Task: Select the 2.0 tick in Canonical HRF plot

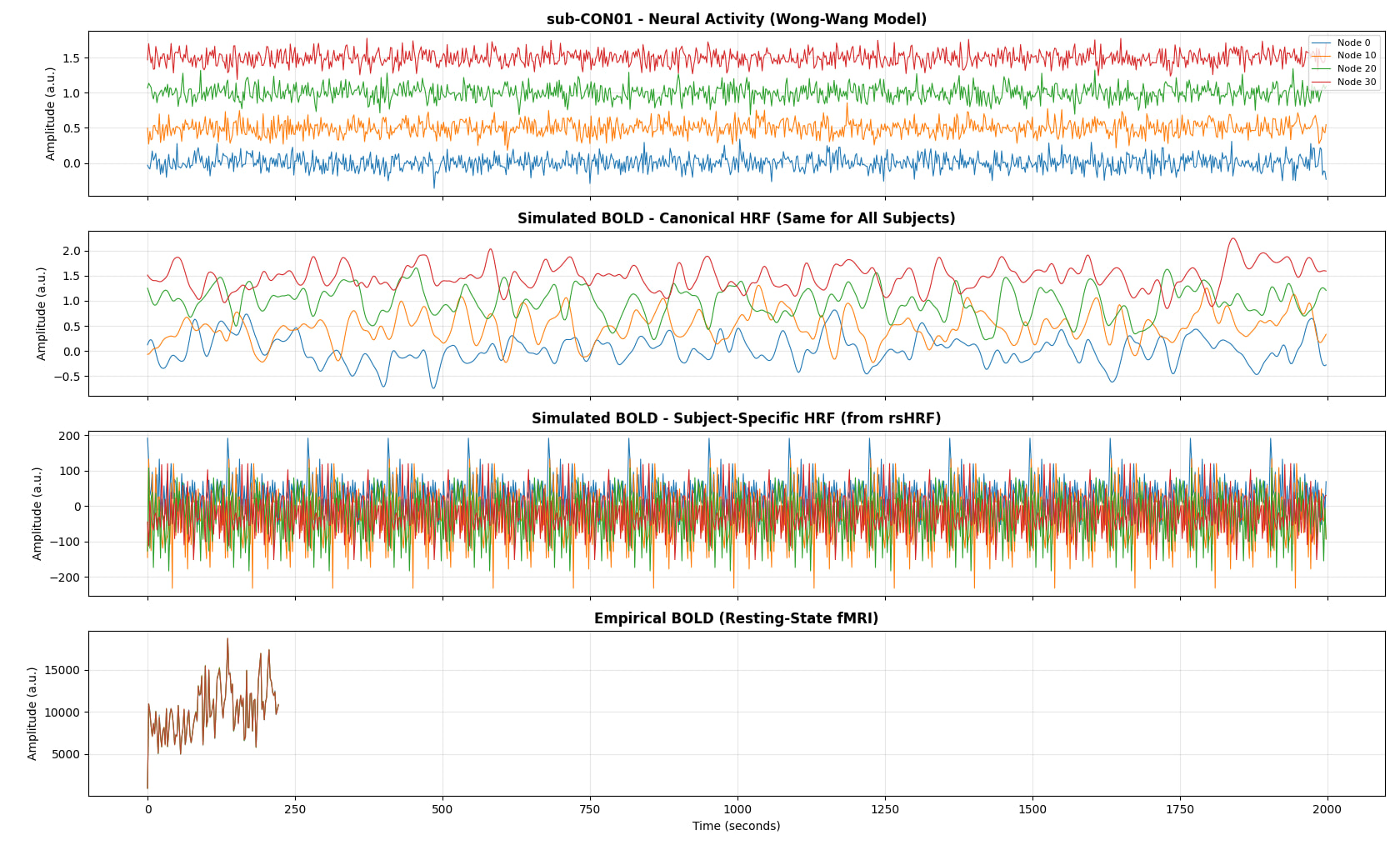Action: coord(71,251)
